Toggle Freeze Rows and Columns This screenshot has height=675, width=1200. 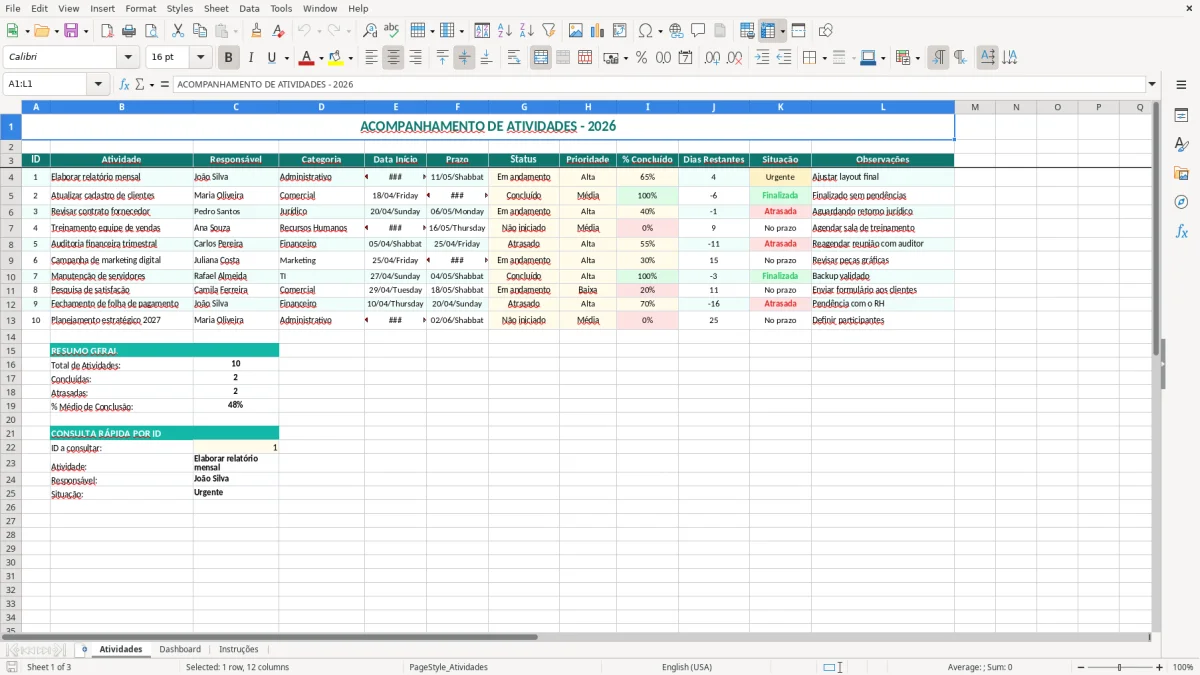pos(768,31)
